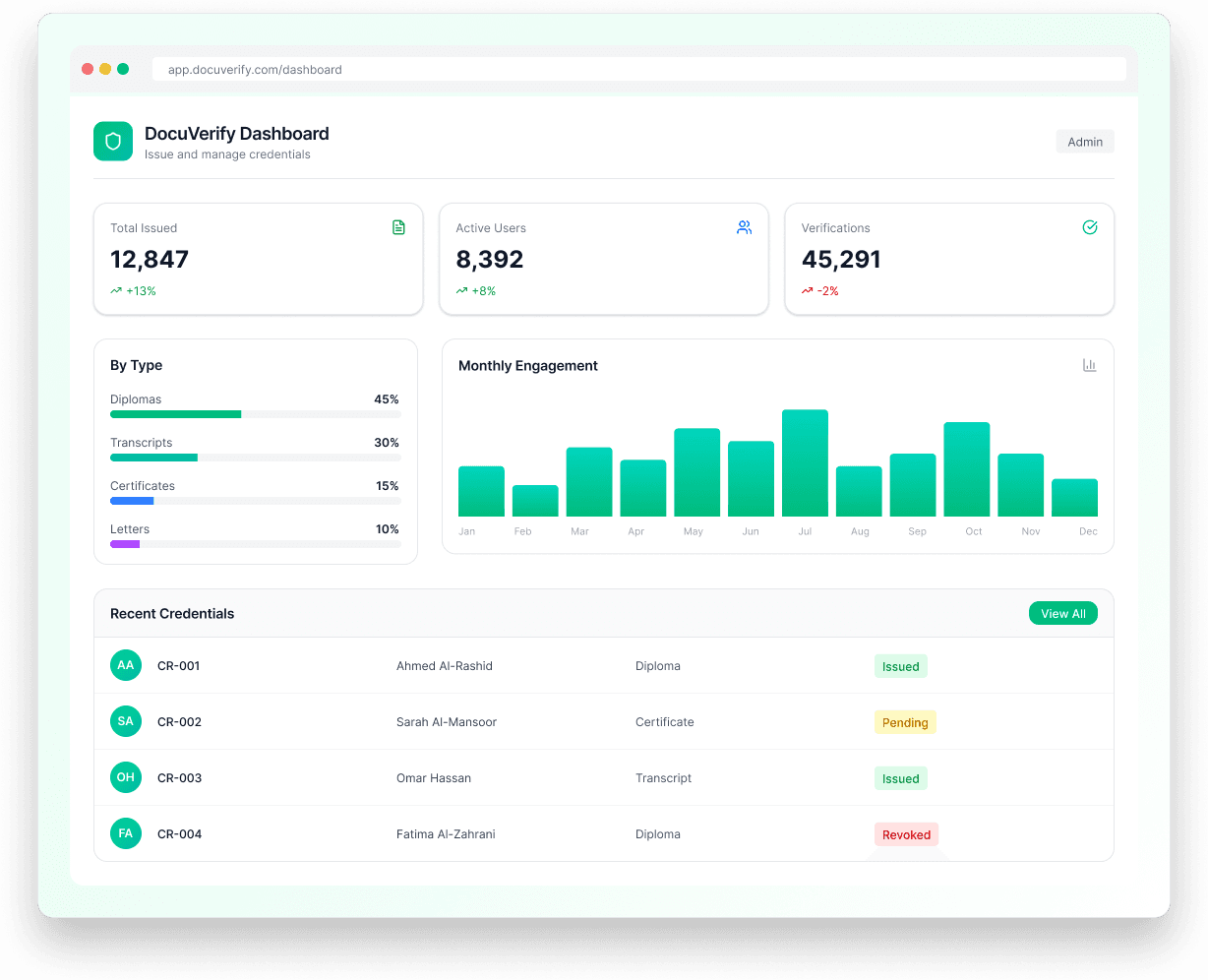Click the AA avatar for CR-001
This screenshot has height=980, width=1208.
(x=126, y=665)
